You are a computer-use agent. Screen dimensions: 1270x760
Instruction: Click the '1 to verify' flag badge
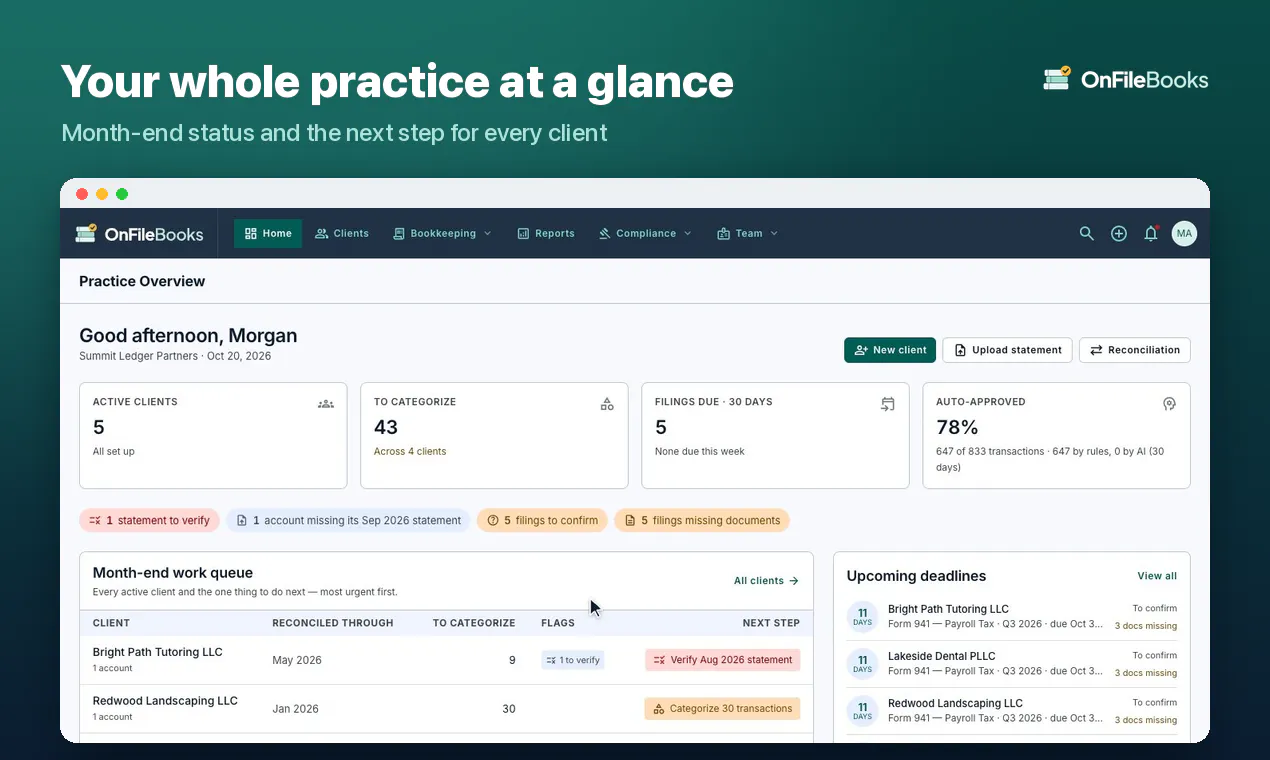coord(573,660)
